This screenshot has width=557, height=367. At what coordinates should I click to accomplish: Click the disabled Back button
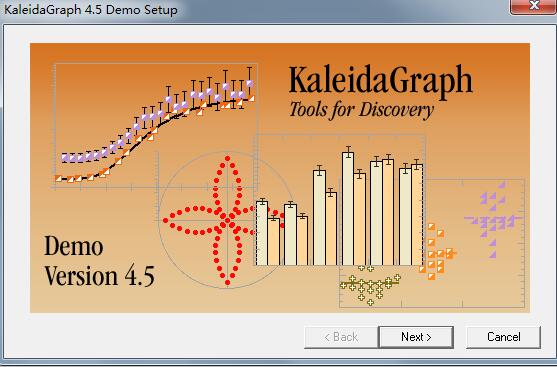[x=341, y=337]
